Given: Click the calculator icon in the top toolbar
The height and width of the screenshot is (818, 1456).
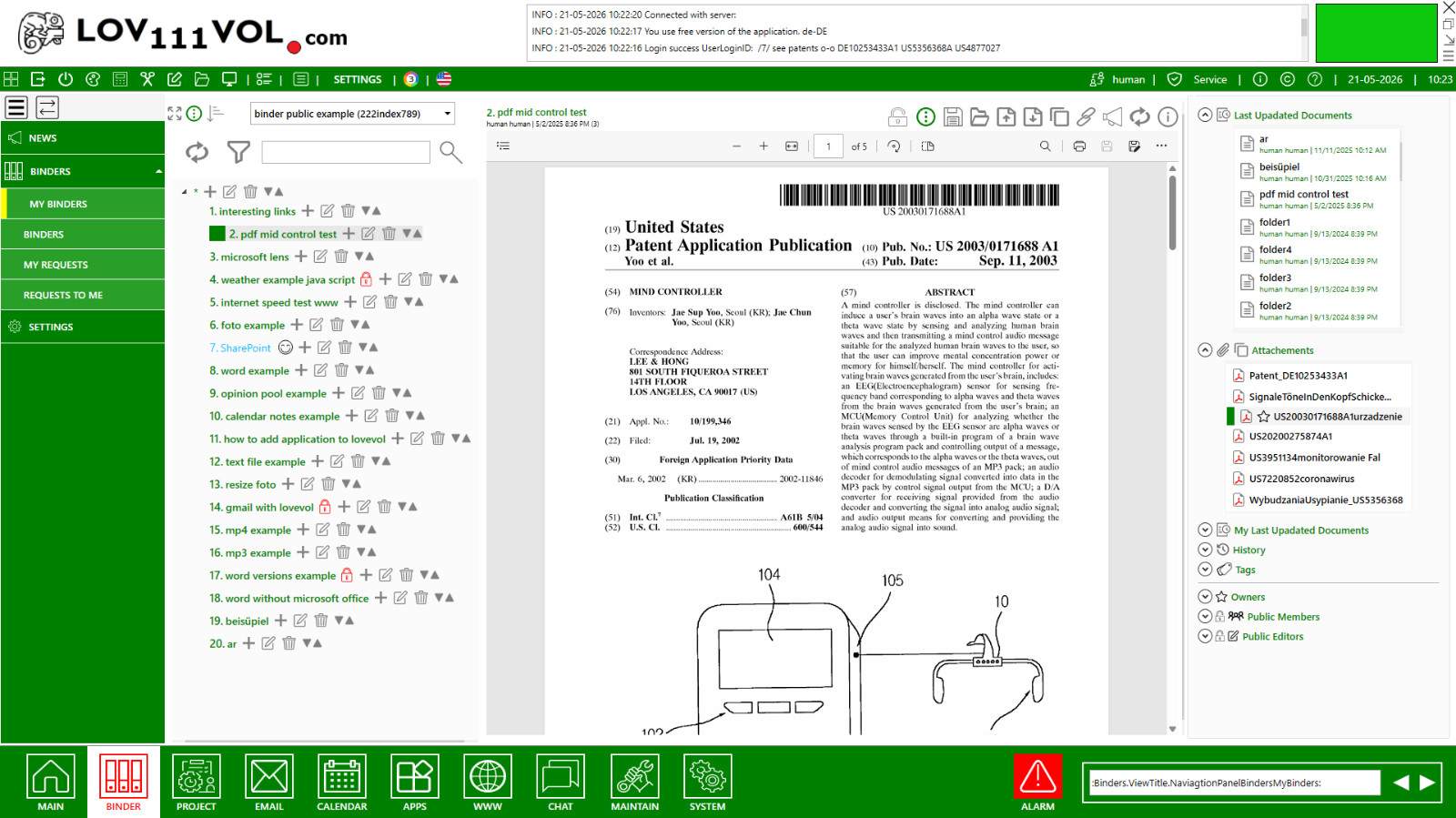Looking at the screenshot, I should (120, 79).
